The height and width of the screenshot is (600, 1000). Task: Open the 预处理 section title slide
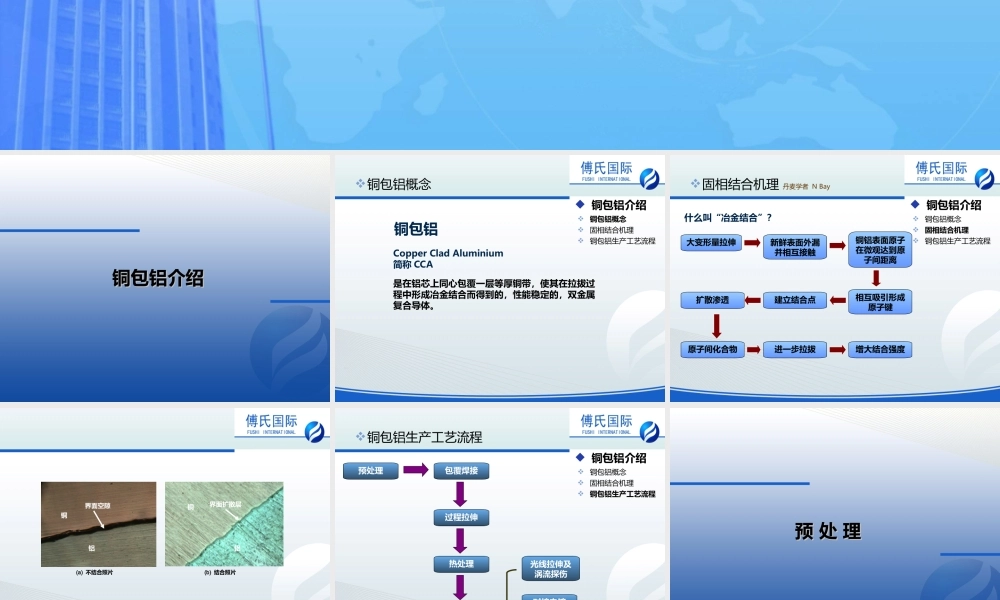click(x=835, y=504)
